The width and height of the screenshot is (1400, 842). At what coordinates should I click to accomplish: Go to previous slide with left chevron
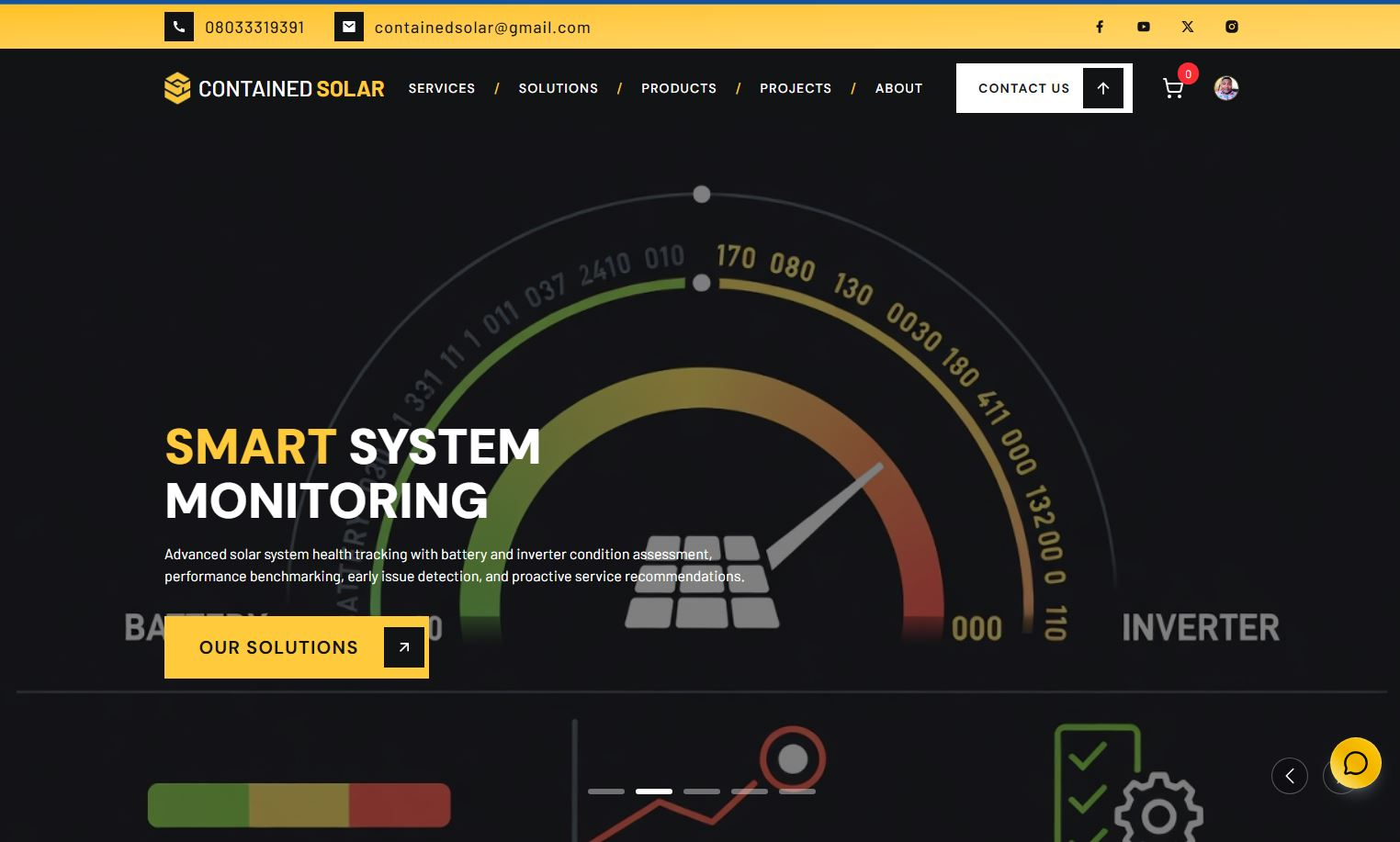coord(1289,776)
